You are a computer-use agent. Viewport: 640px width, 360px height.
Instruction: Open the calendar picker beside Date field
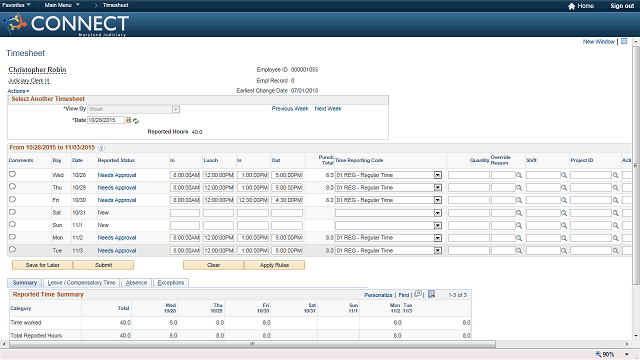[x=128, y=120]
